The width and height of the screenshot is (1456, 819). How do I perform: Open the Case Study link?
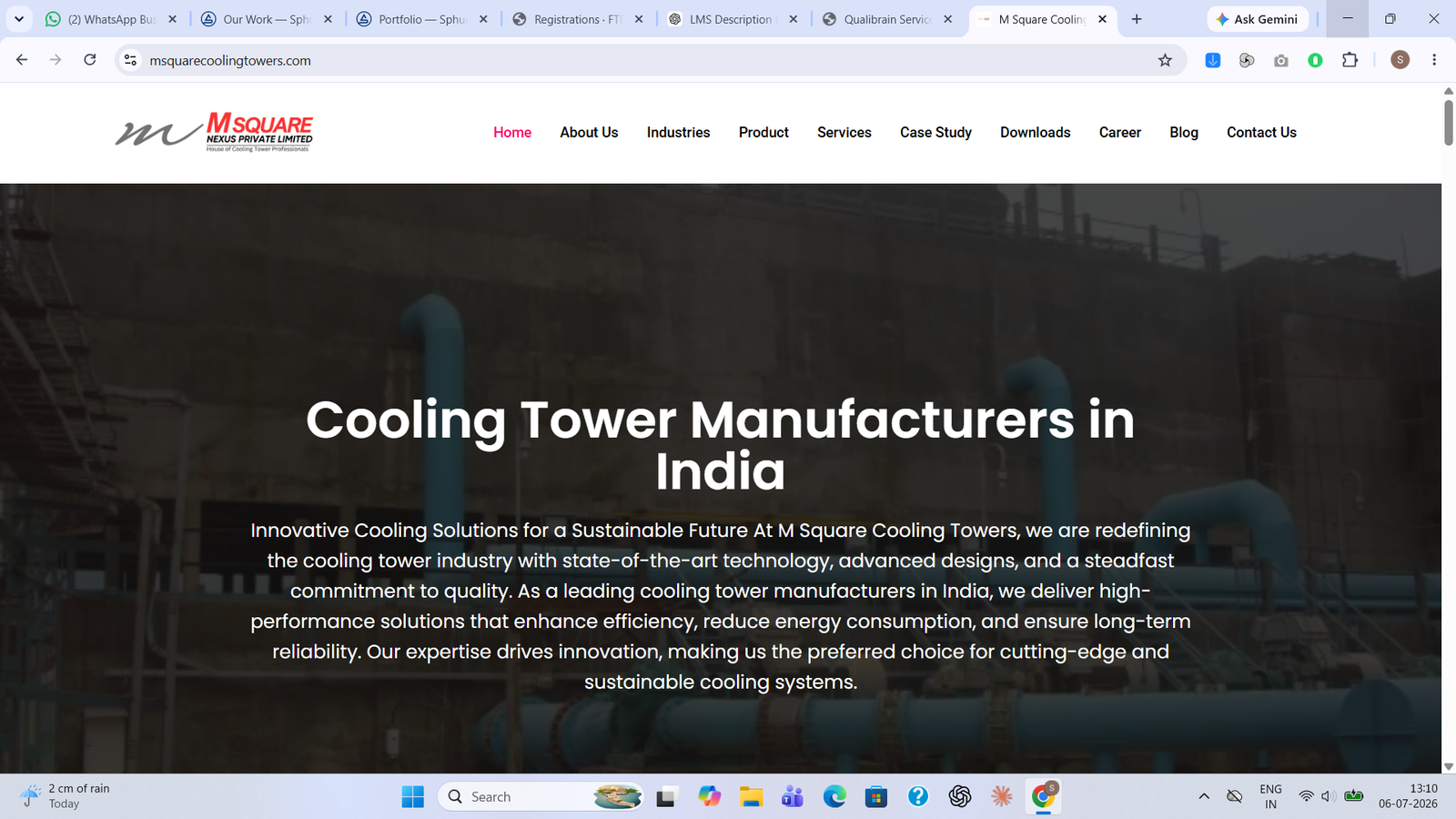coord(935,133)
